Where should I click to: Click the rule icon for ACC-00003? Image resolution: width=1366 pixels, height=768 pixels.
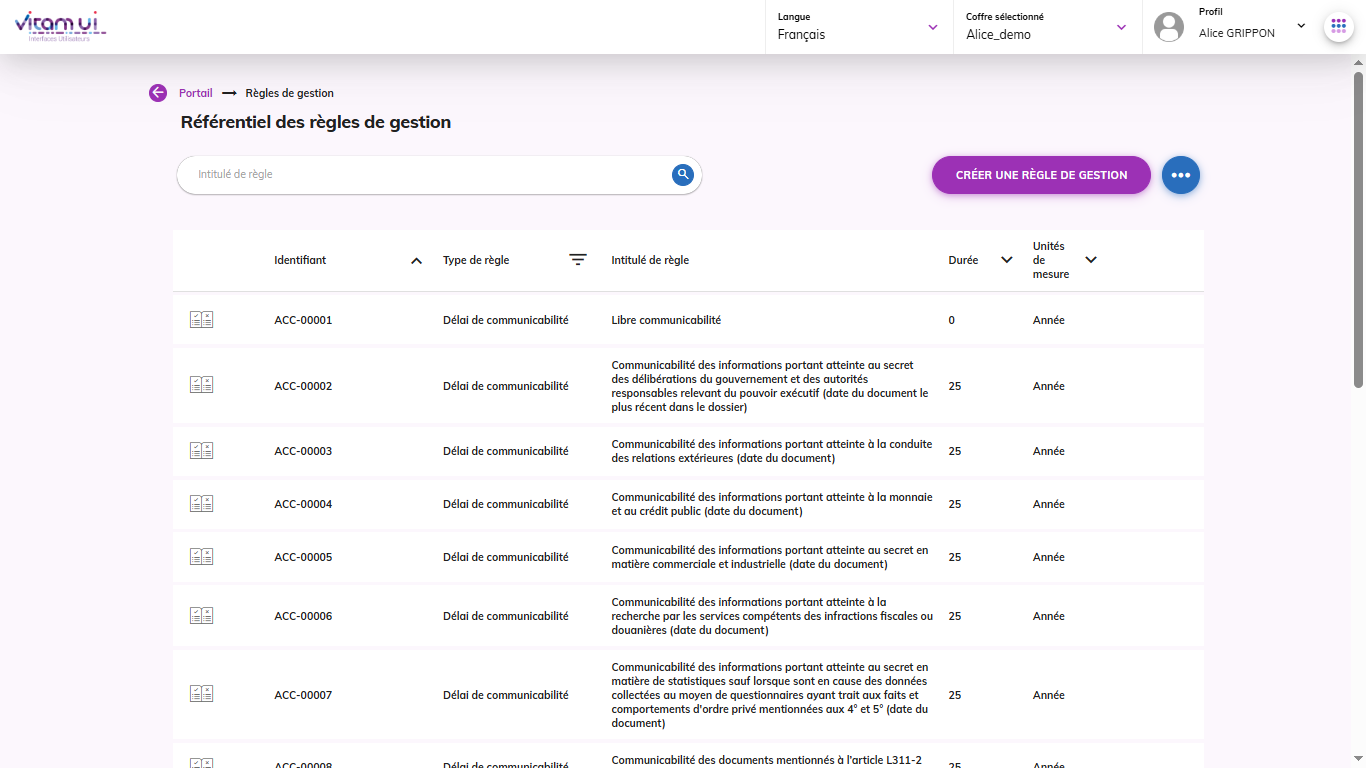point(202,451)
